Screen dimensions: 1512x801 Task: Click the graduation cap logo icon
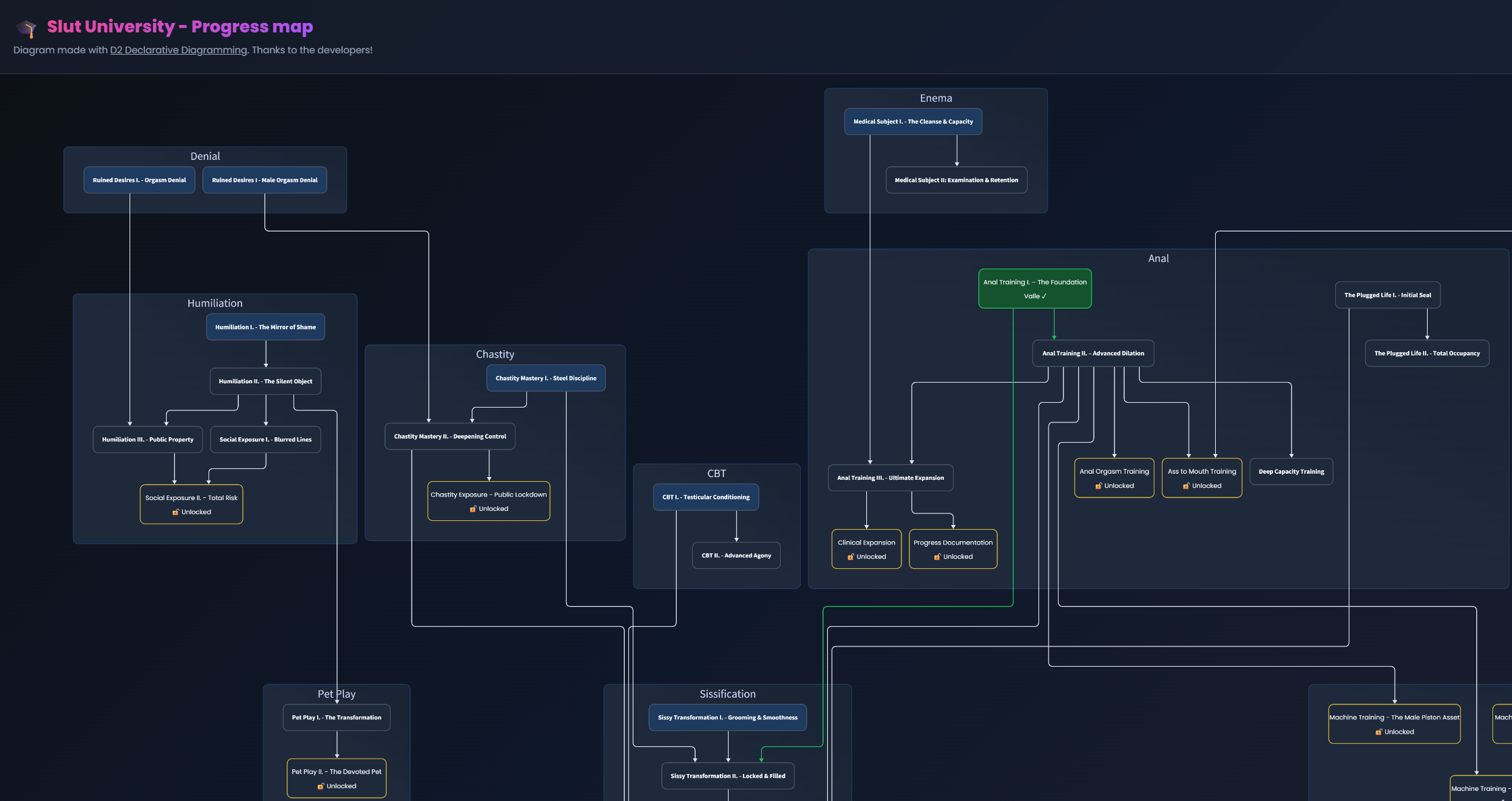click(x=26, y=28)
